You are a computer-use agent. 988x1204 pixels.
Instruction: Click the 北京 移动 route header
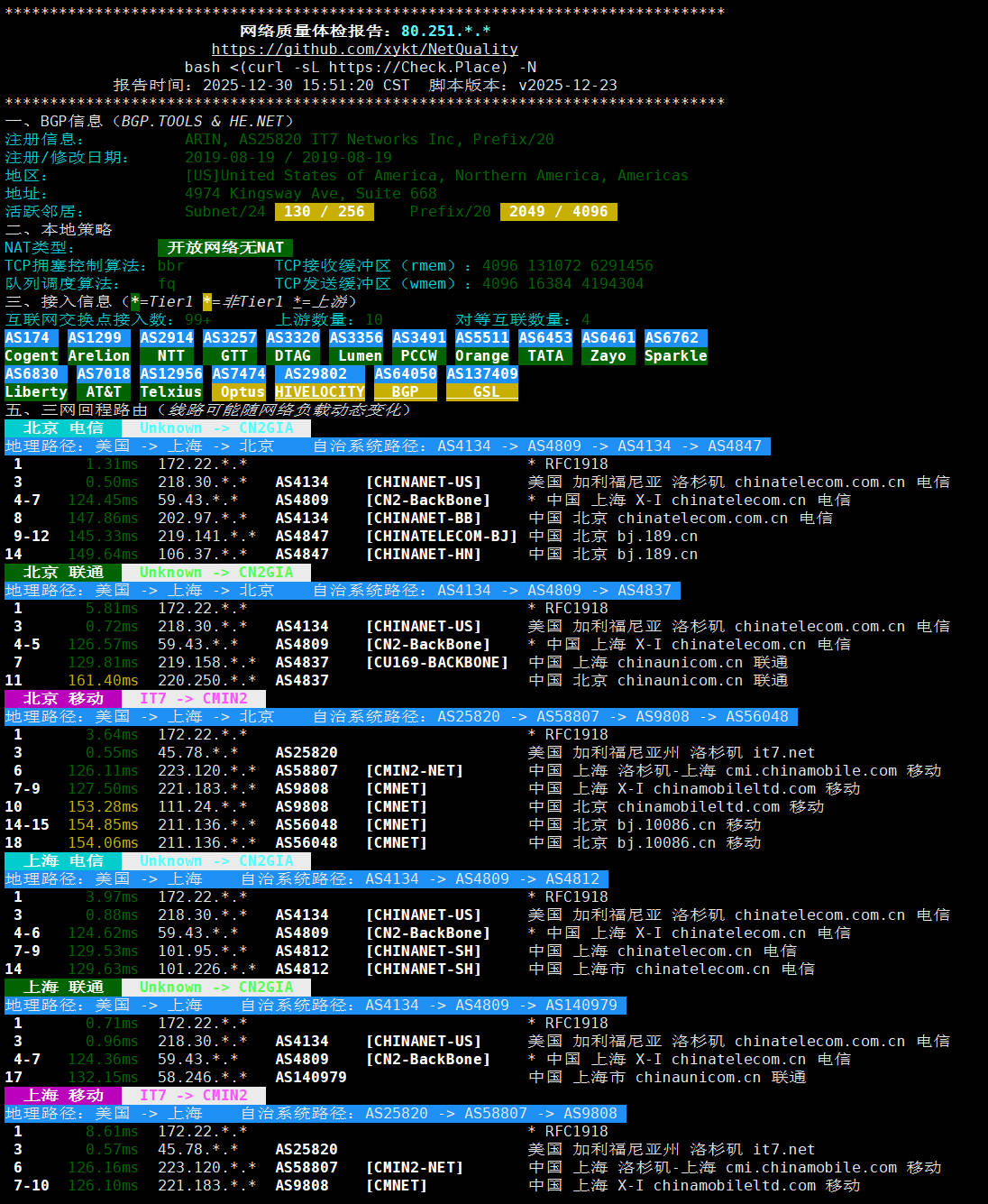tap(62, 698)
